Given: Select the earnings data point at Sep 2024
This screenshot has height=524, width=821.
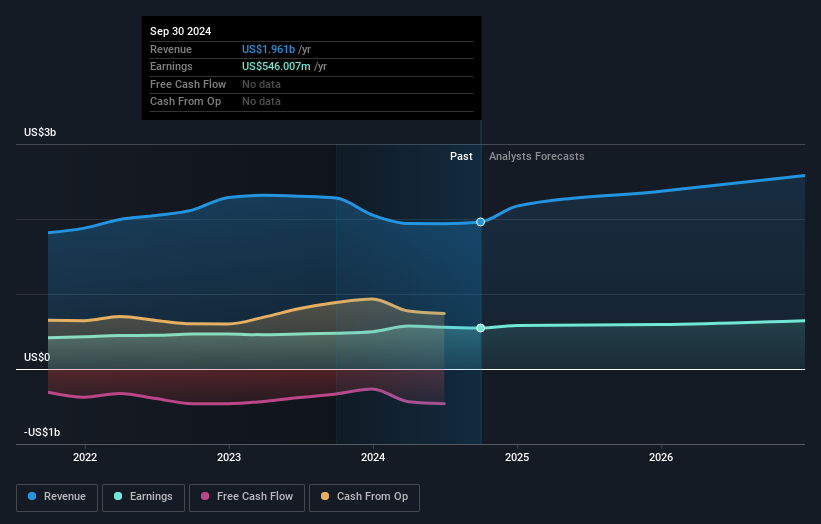Looking at the screenshot, I should (x=480, y=328).
